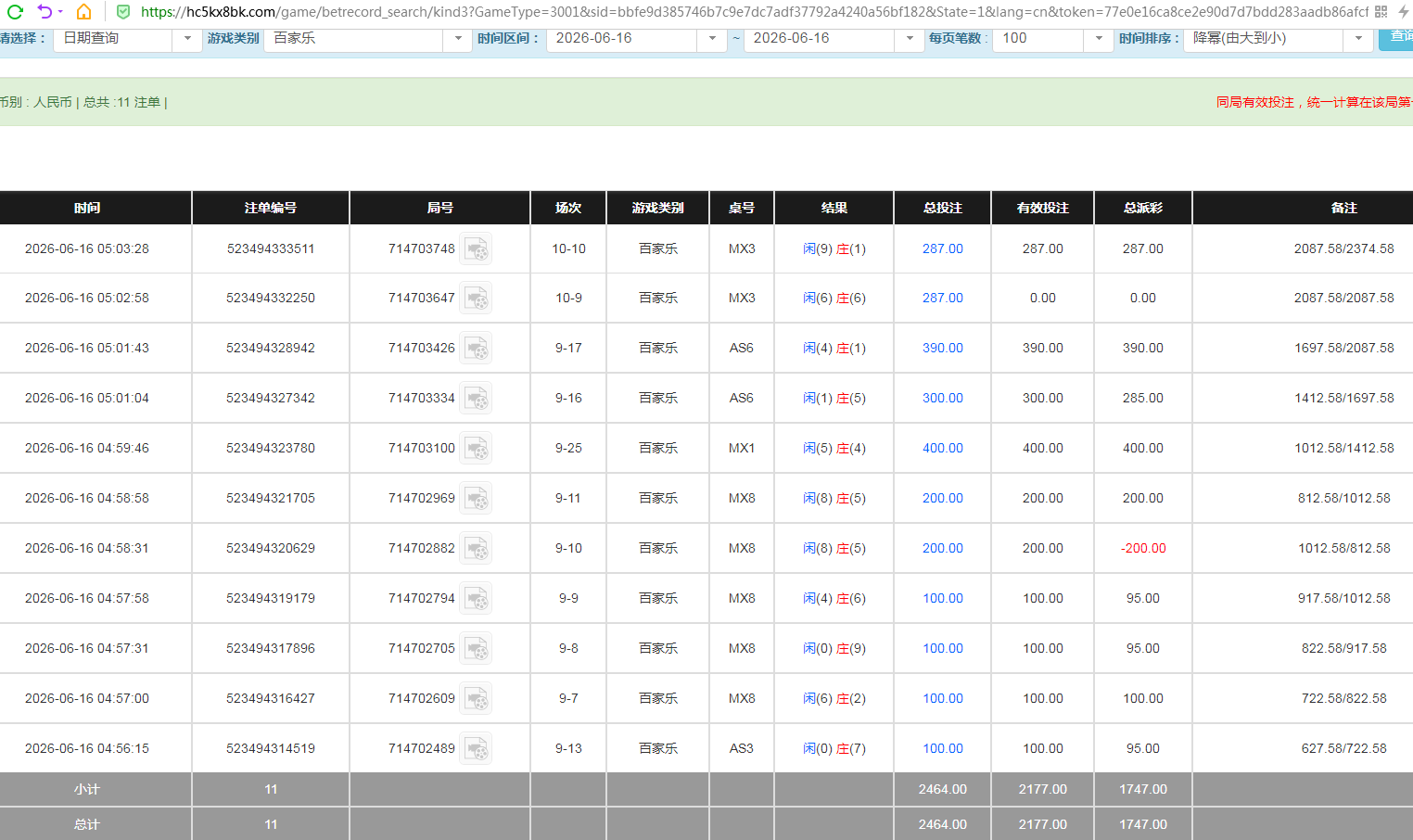Open video replay for round 714703426
The height and width of the screenshot is (840, 1413).
pos(477,348)
